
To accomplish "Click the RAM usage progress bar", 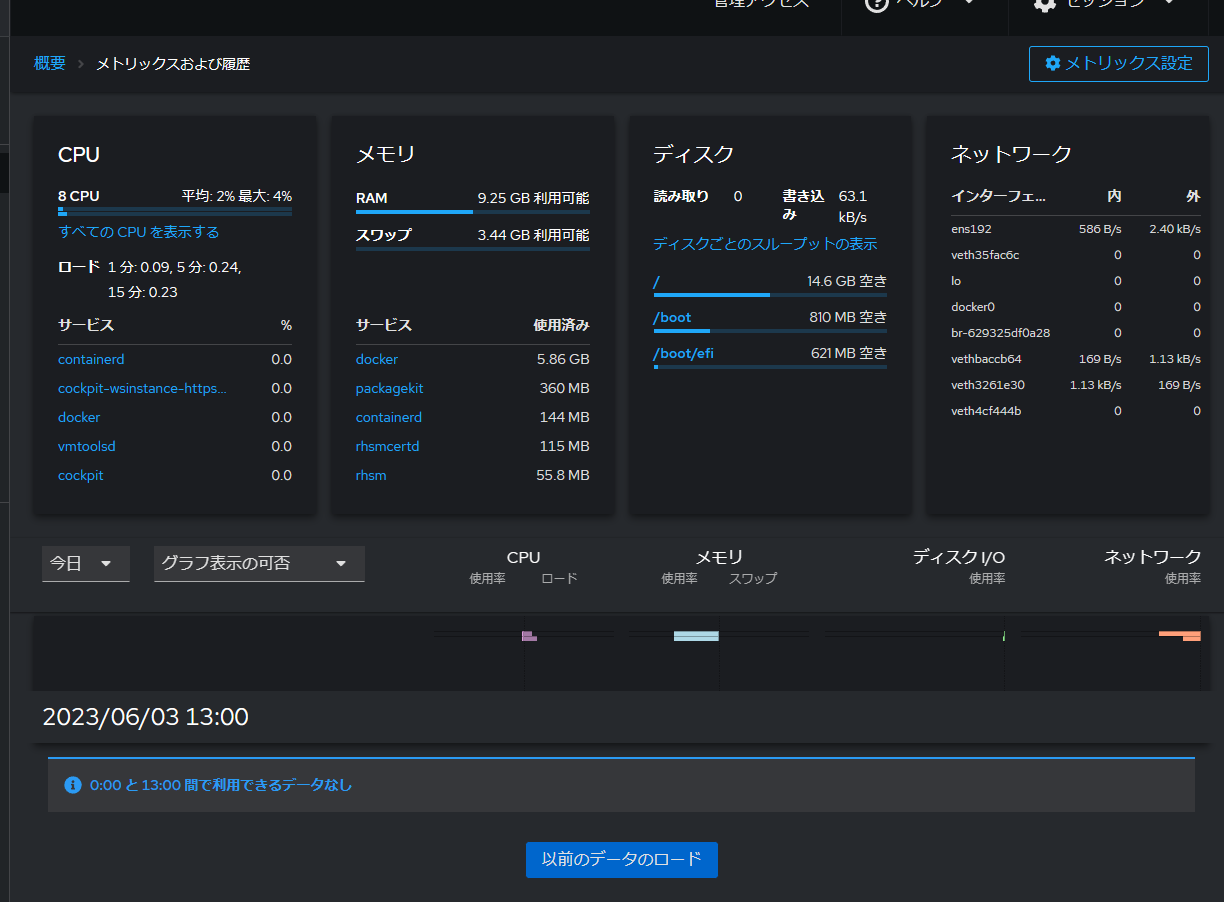I will pos(472,212).
